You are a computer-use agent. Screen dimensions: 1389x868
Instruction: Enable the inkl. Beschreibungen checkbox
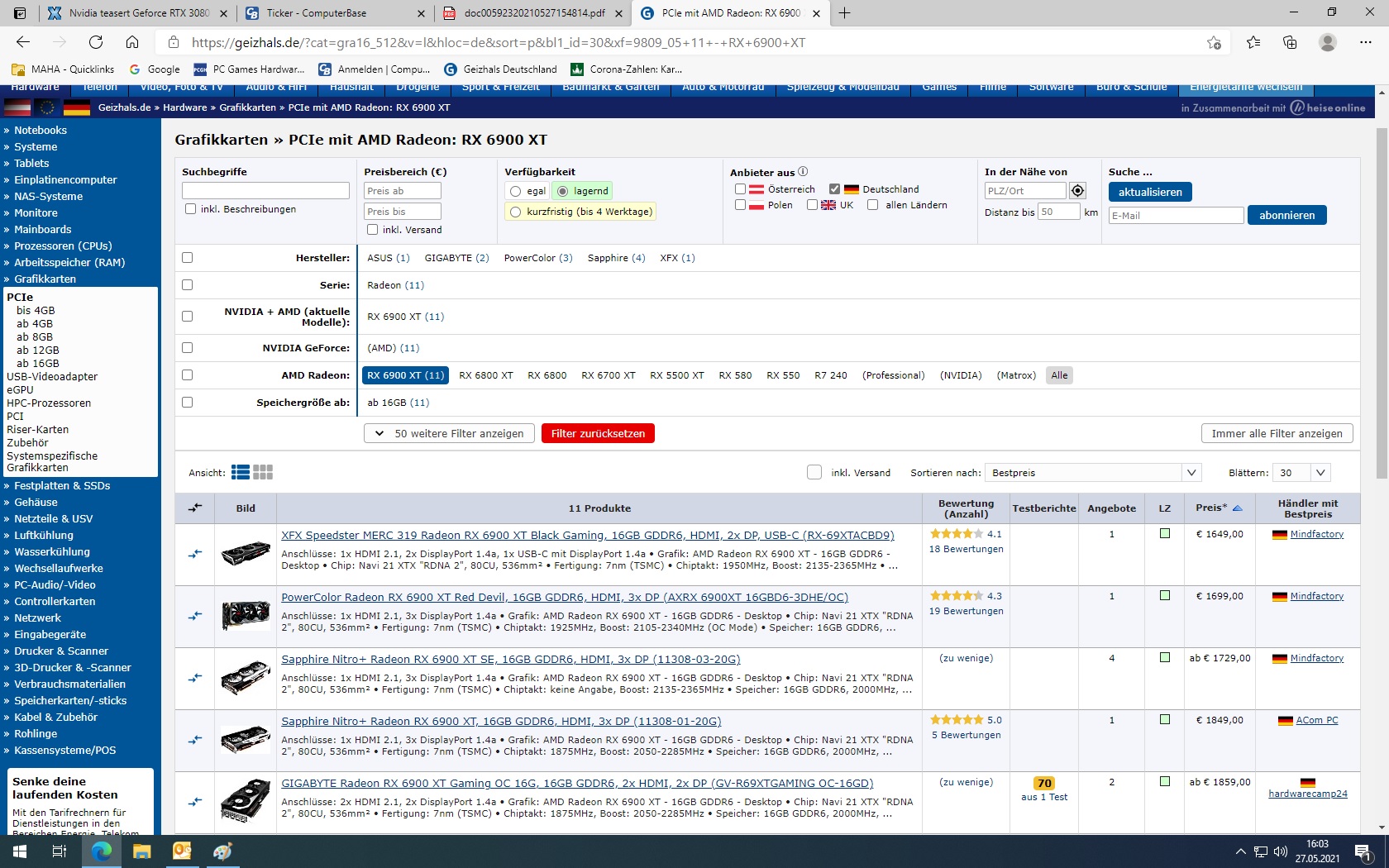(x=191, y=209)
